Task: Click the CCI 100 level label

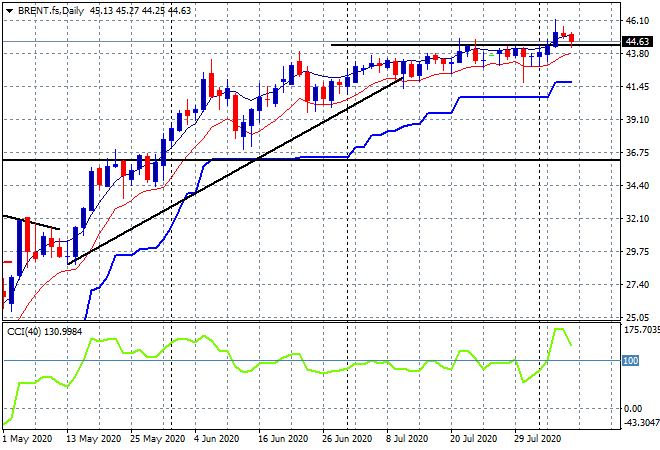Action: coord(631,360)
